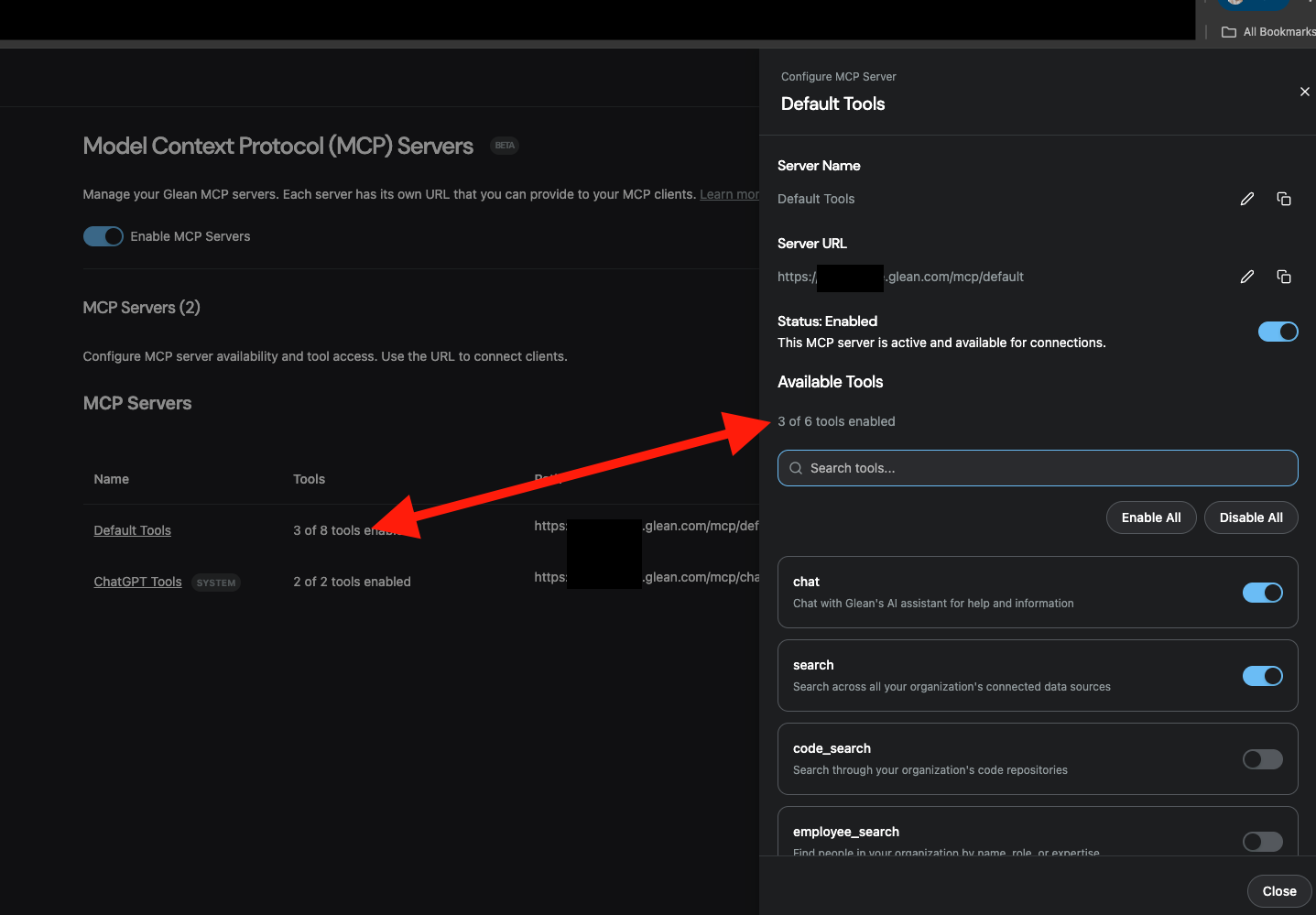Click '3 of 6 tools enabled' text
Image resolution: width=1316 pixels, height=915 pixels.
836,421
